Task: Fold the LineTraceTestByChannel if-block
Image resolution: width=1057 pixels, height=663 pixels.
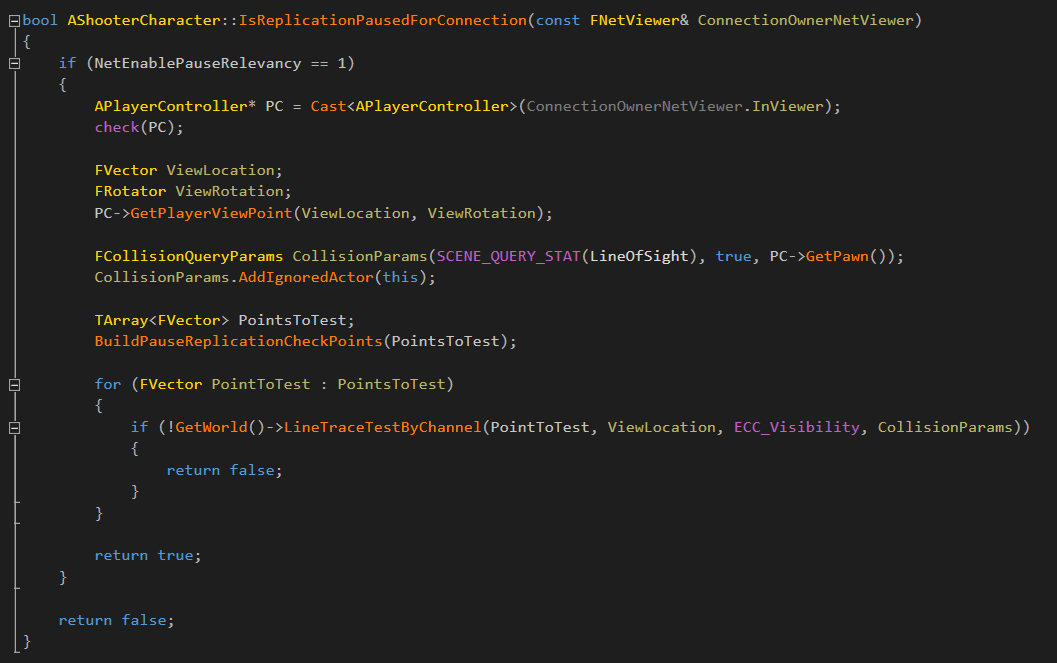Action: click(x=14, y=428)
